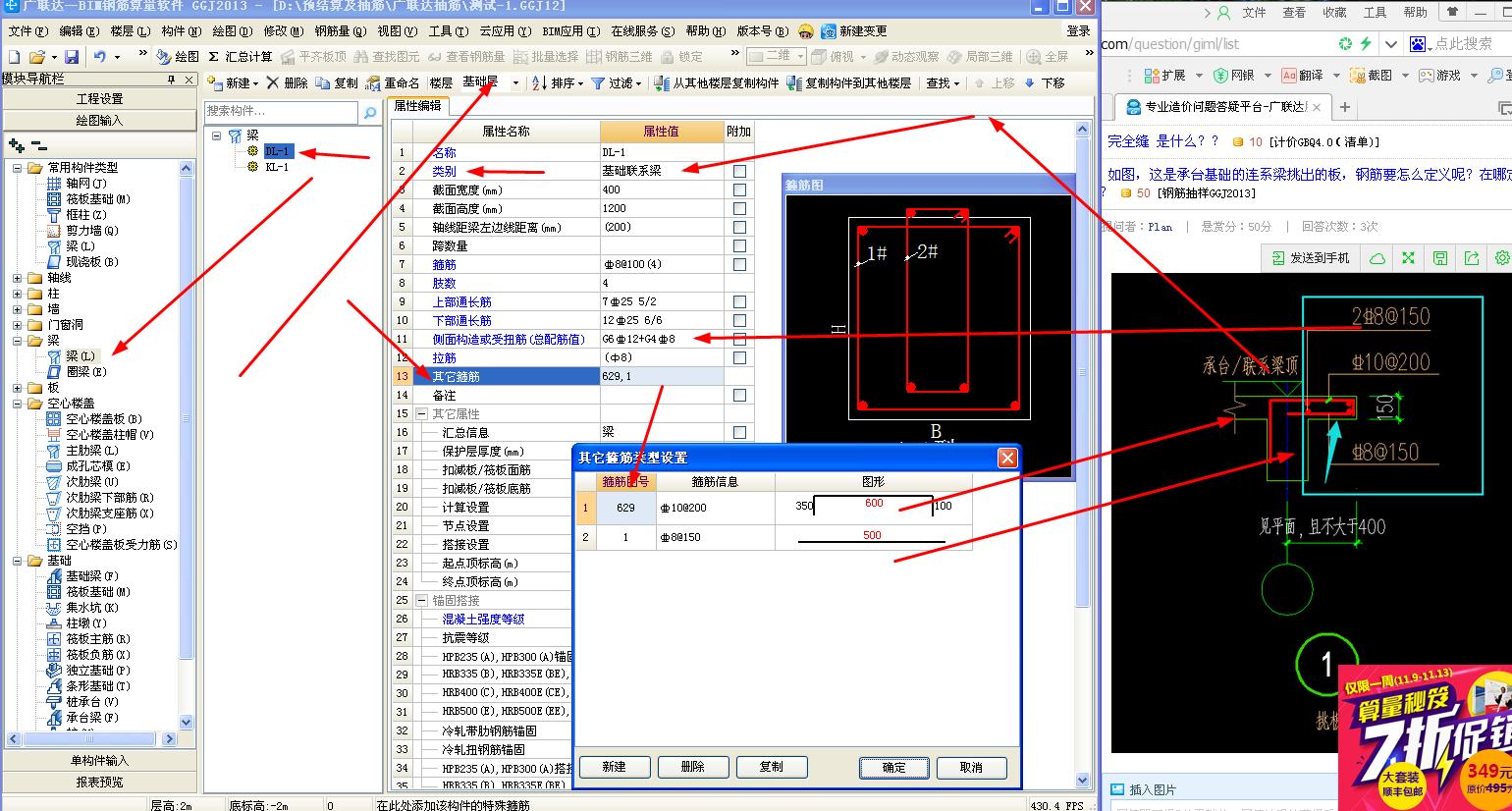
Task: Click the 下移 move down arrow
Action: click(1044, 83)
